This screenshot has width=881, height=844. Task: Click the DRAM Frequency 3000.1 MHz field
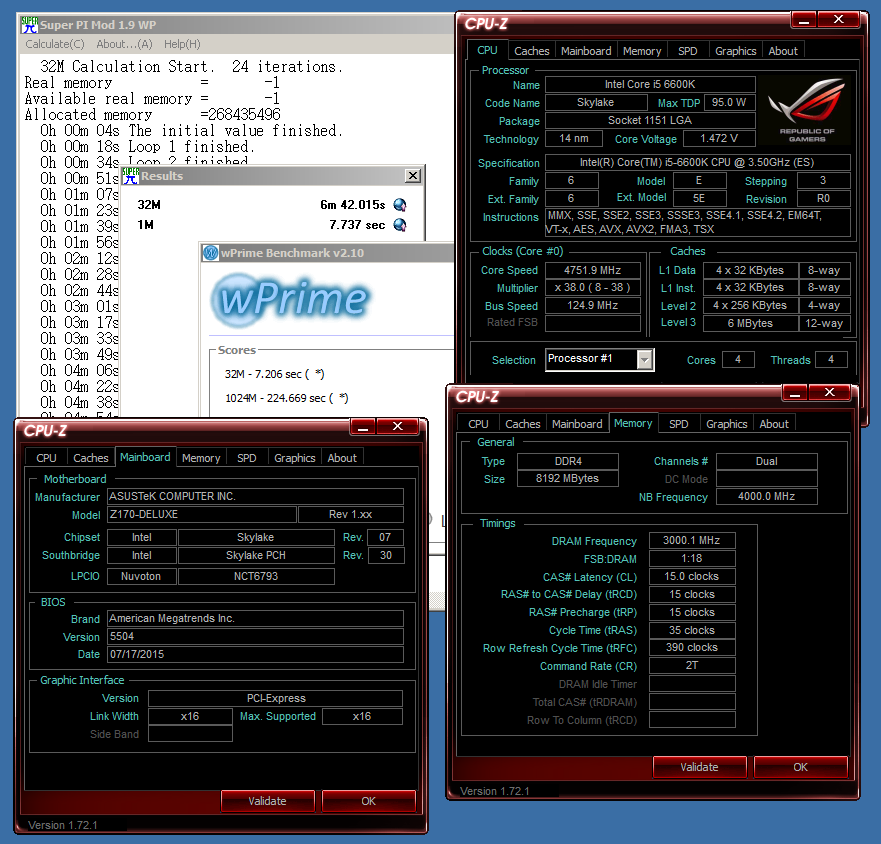tap(692, 540)
